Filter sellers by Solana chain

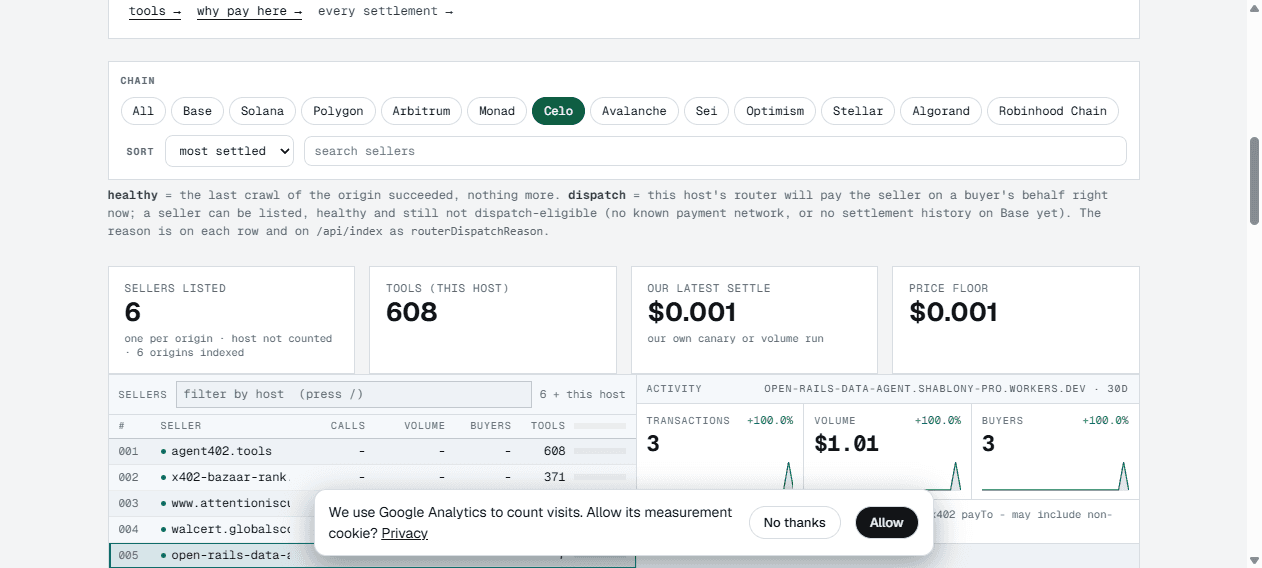coord(262,111)
